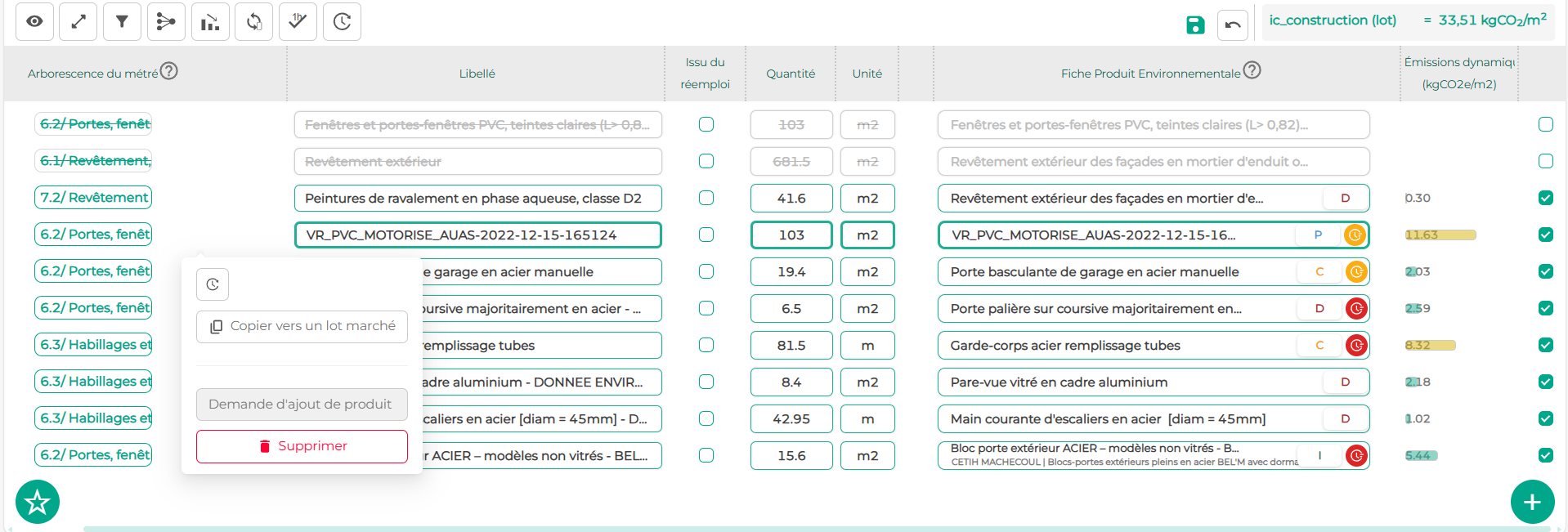Click the green save disk icon
Image resolution: width=1568 pixels, height=532 pixels.
[1195, 25]
